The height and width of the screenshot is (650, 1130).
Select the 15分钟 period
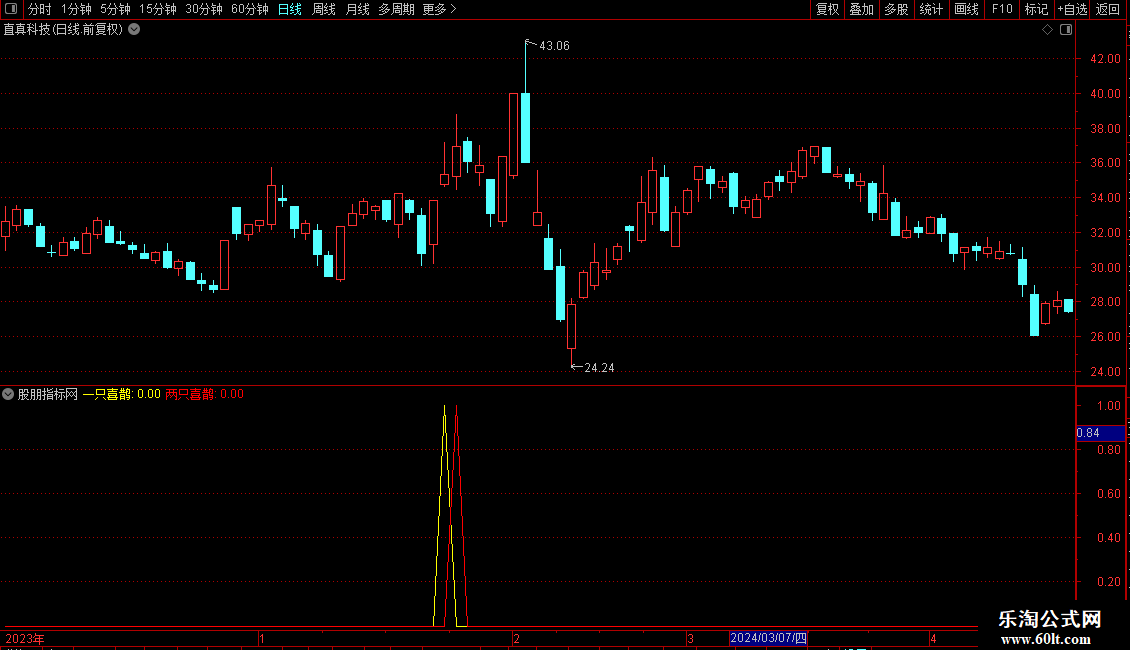click(x=157, y=9)
